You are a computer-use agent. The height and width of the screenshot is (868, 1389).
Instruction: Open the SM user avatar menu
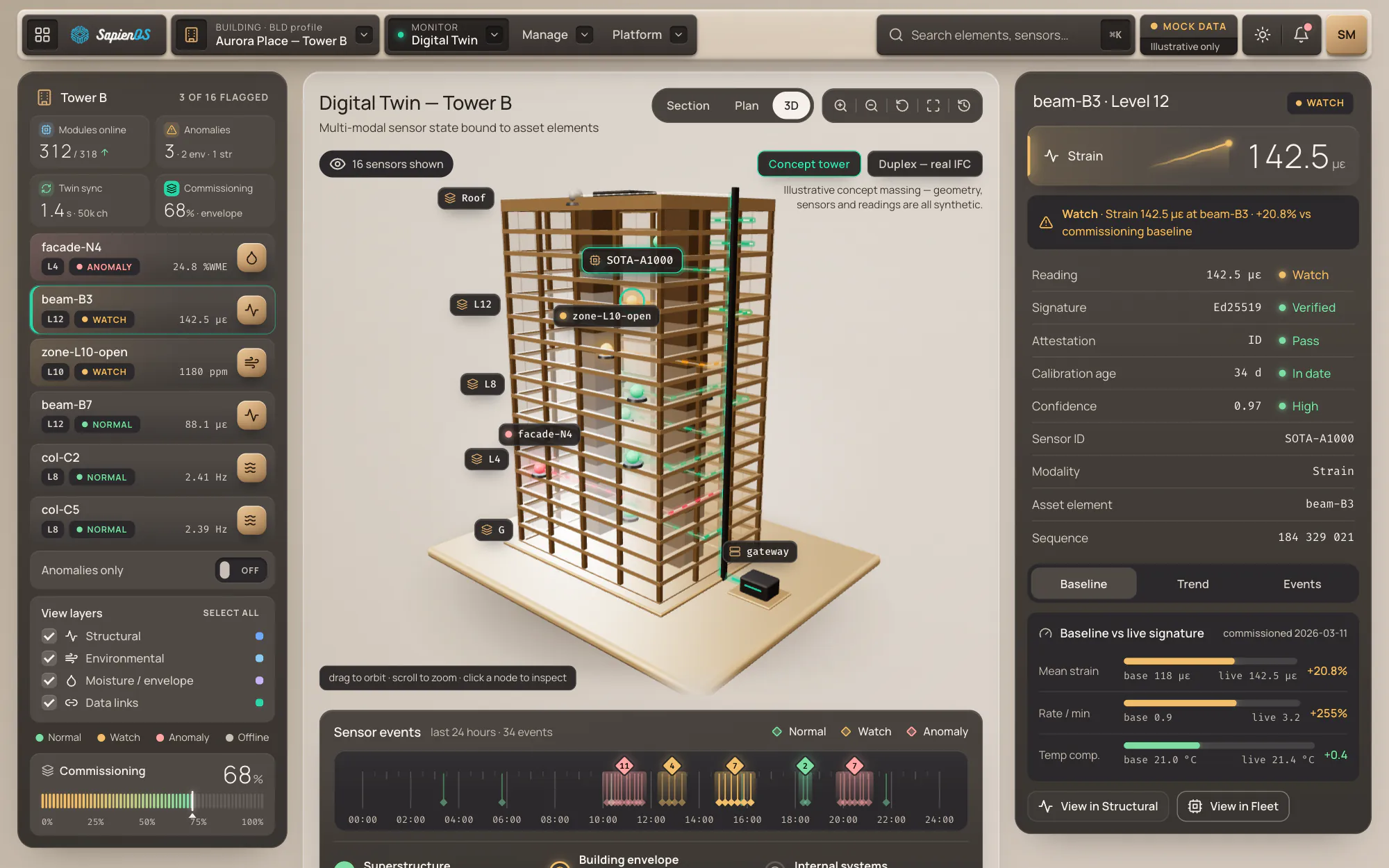coord(1346,35)
